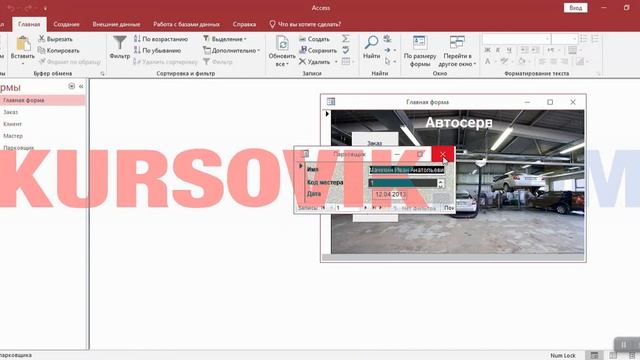640x360 pixels.
Task: Click the Bold (Ж) formatting icon
Action: (x=487, y=50)
